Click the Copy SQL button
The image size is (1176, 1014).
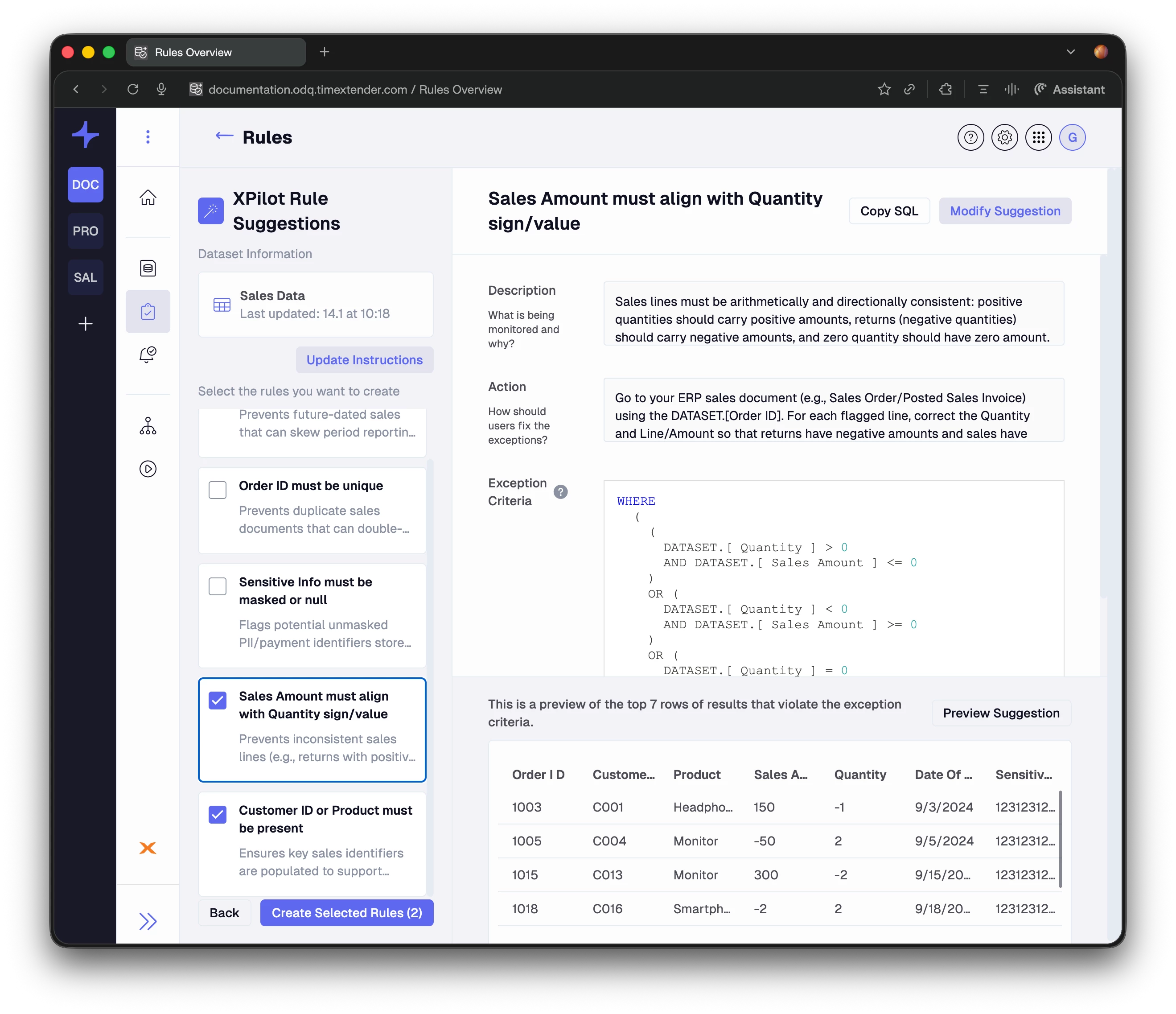tap(889, 211)
